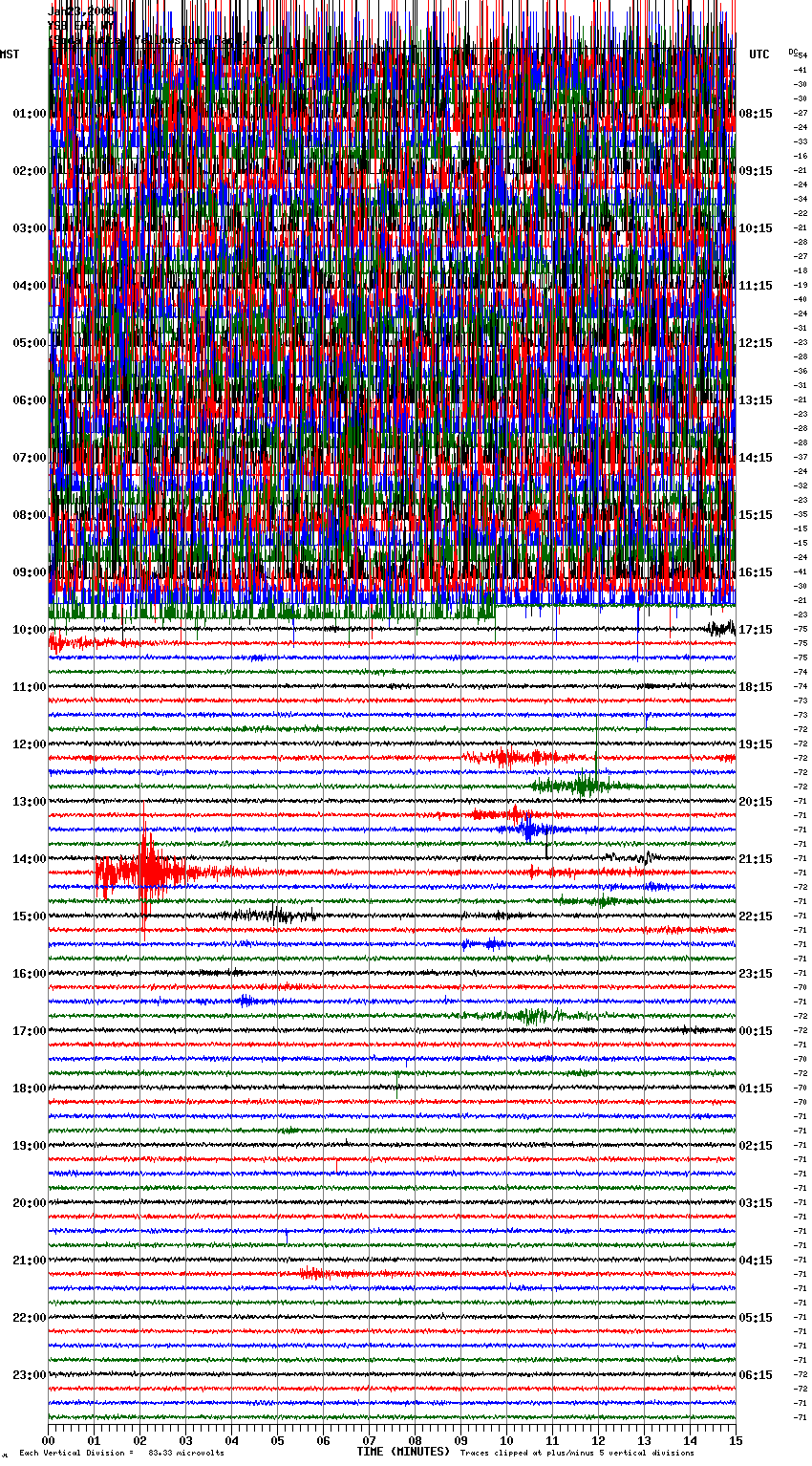Screen dimensions: 812x1466
Task: Select the 23:00 MST row label
Action: [30, 1375]
